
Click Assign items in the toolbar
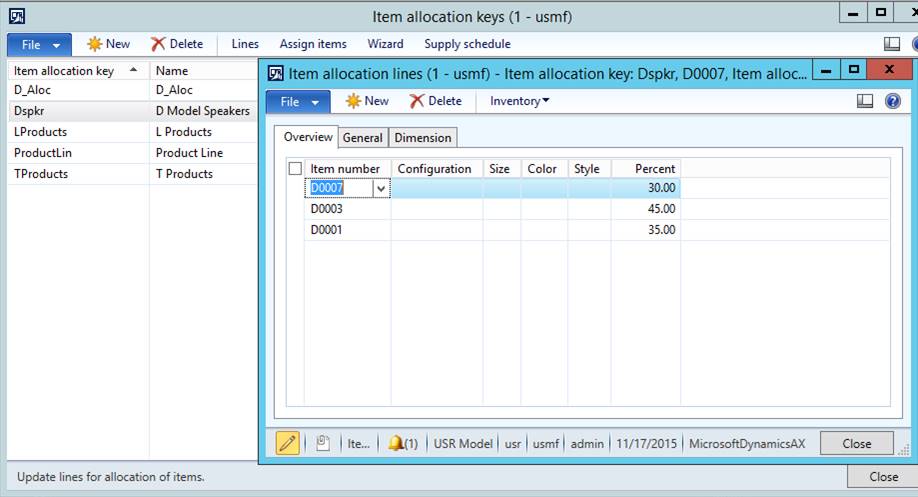313,44
